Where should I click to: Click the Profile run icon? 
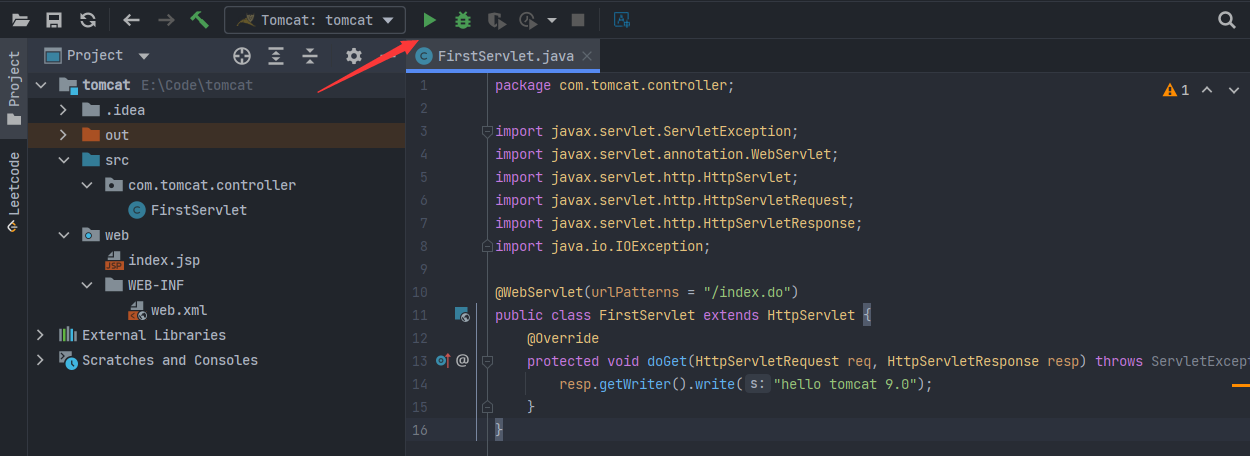(529, 19)
